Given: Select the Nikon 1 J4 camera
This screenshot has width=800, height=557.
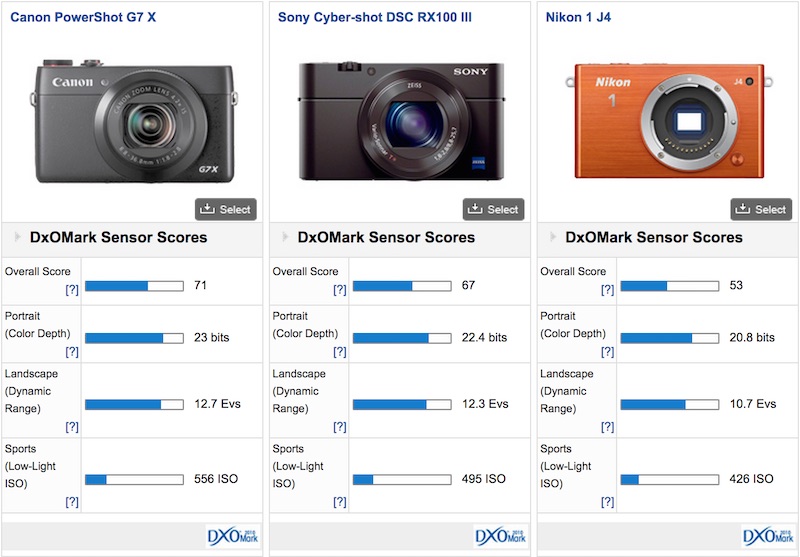Looking at the screenshot, I should pyautogui.click(x=761, y=209).
